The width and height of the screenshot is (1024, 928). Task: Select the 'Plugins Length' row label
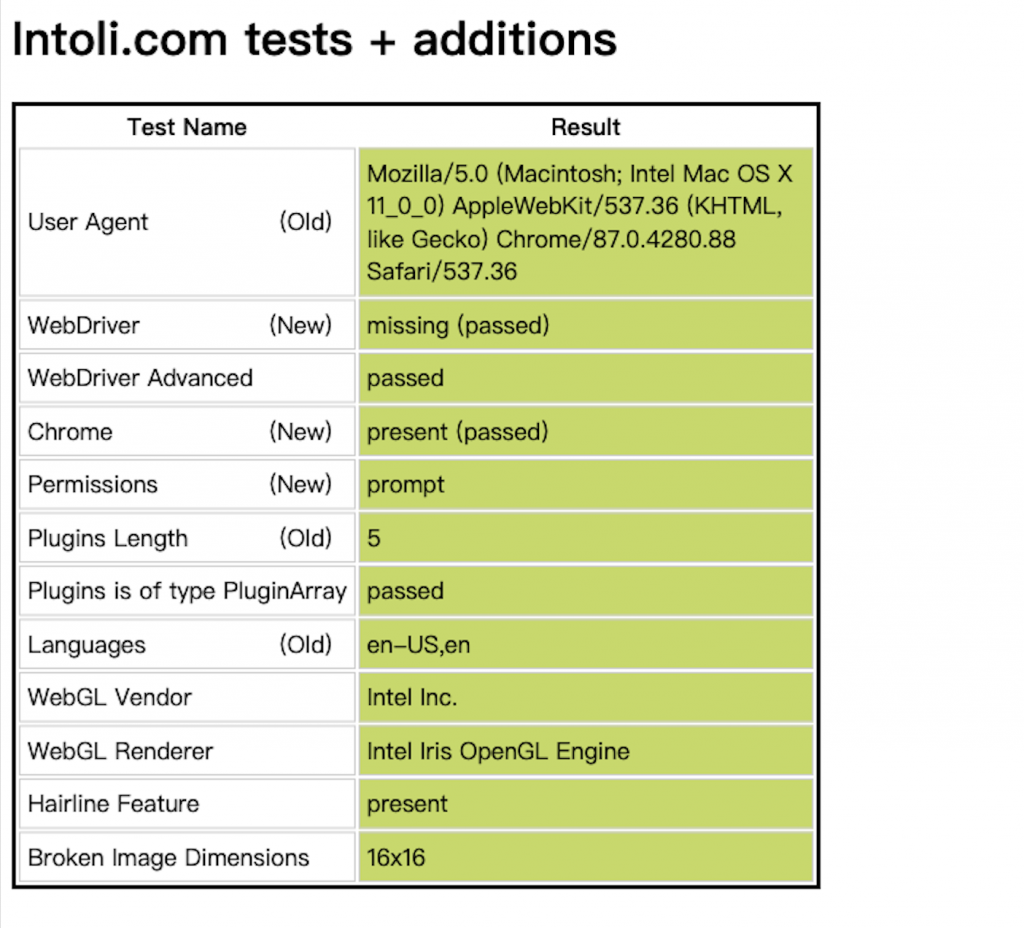108,538
